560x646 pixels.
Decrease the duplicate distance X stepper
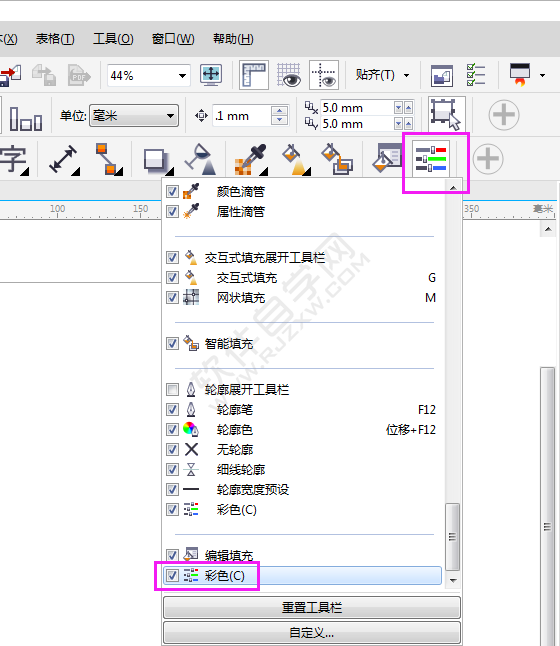398,108
